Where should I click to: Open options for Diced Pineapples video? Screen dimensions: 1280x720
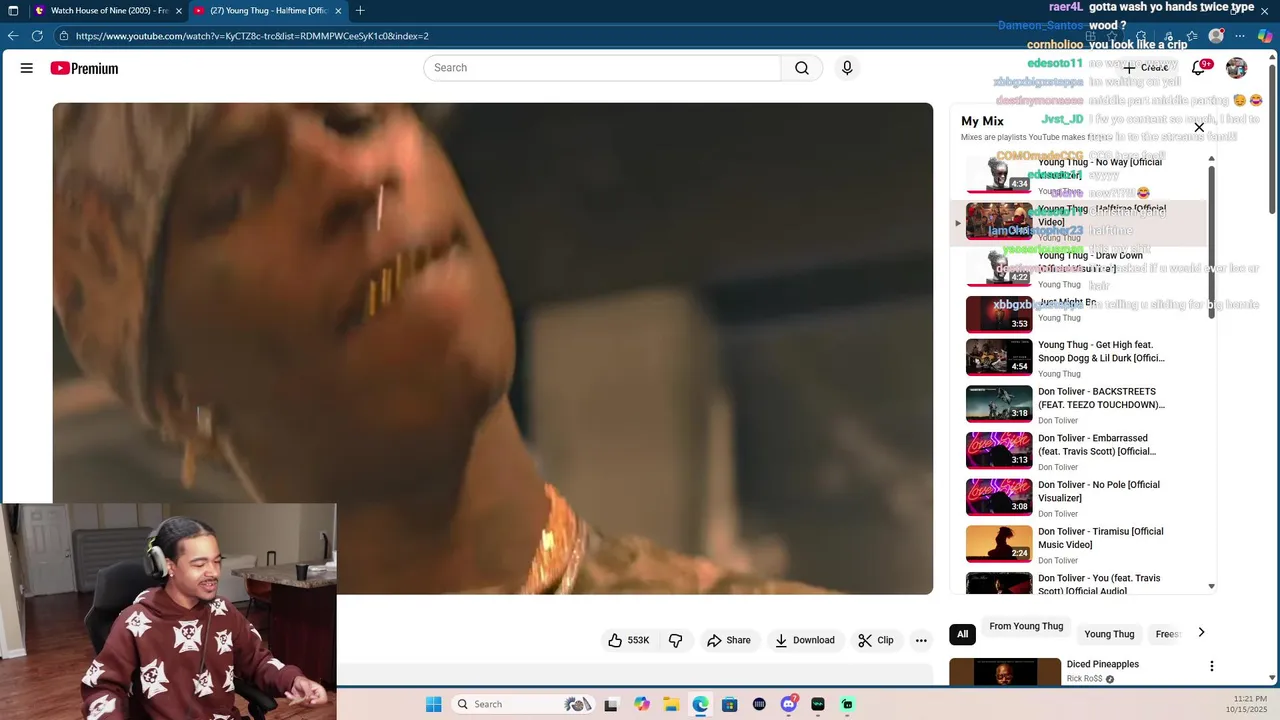(x=1211, y=666)
